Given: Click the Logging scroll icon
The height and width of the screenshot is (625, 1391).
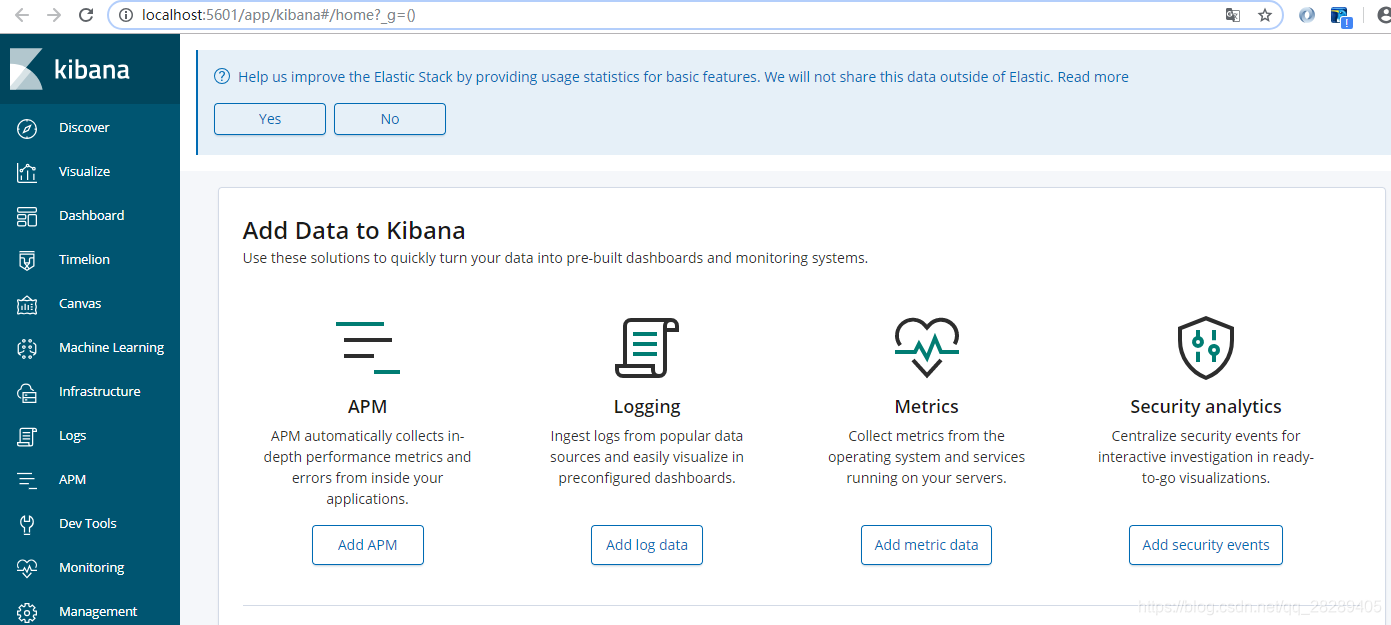Looking at the screenshot, I should 646,348.
